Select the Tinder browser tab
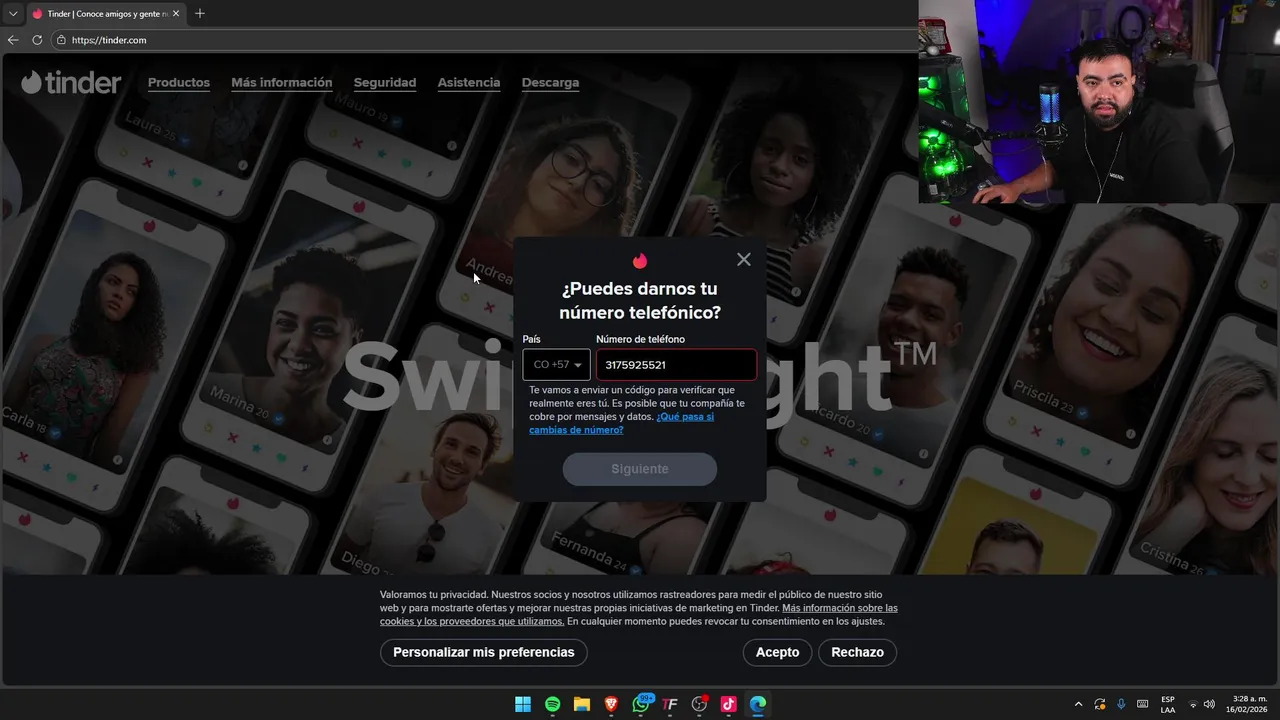Screen dimensions: 1280x720 (x=106, y=14)
